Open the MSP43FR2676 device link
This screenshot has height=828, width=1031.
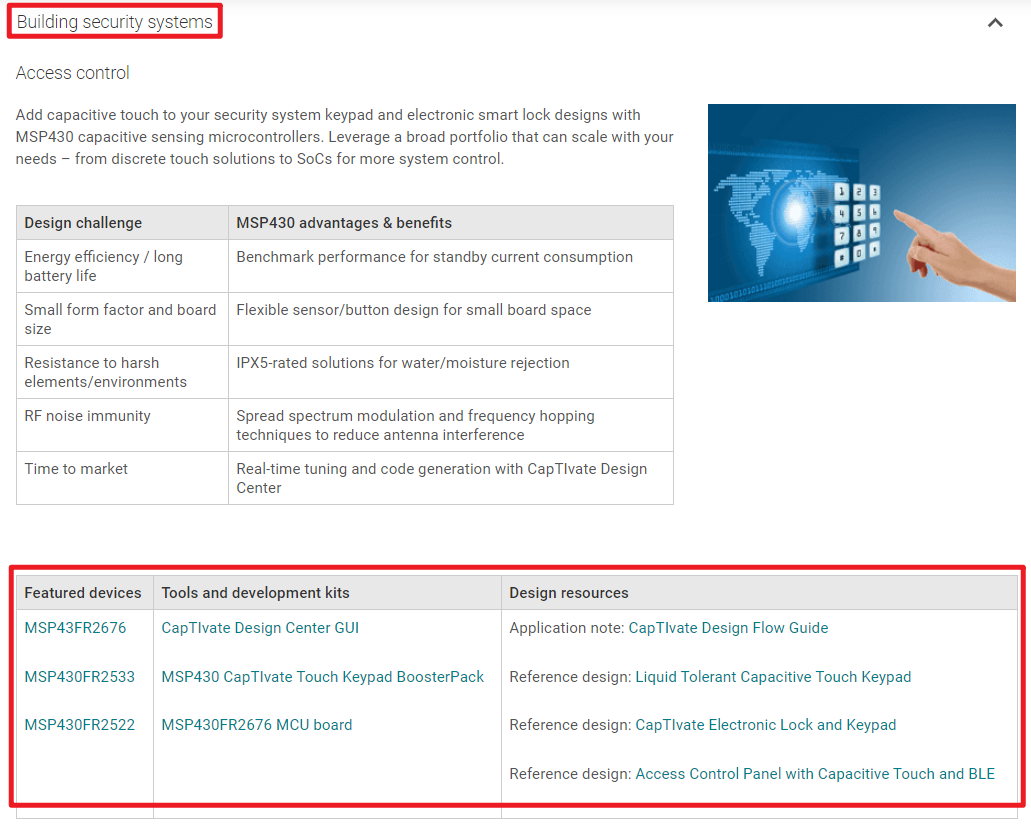pyautogui.click(x=75, y=628)
